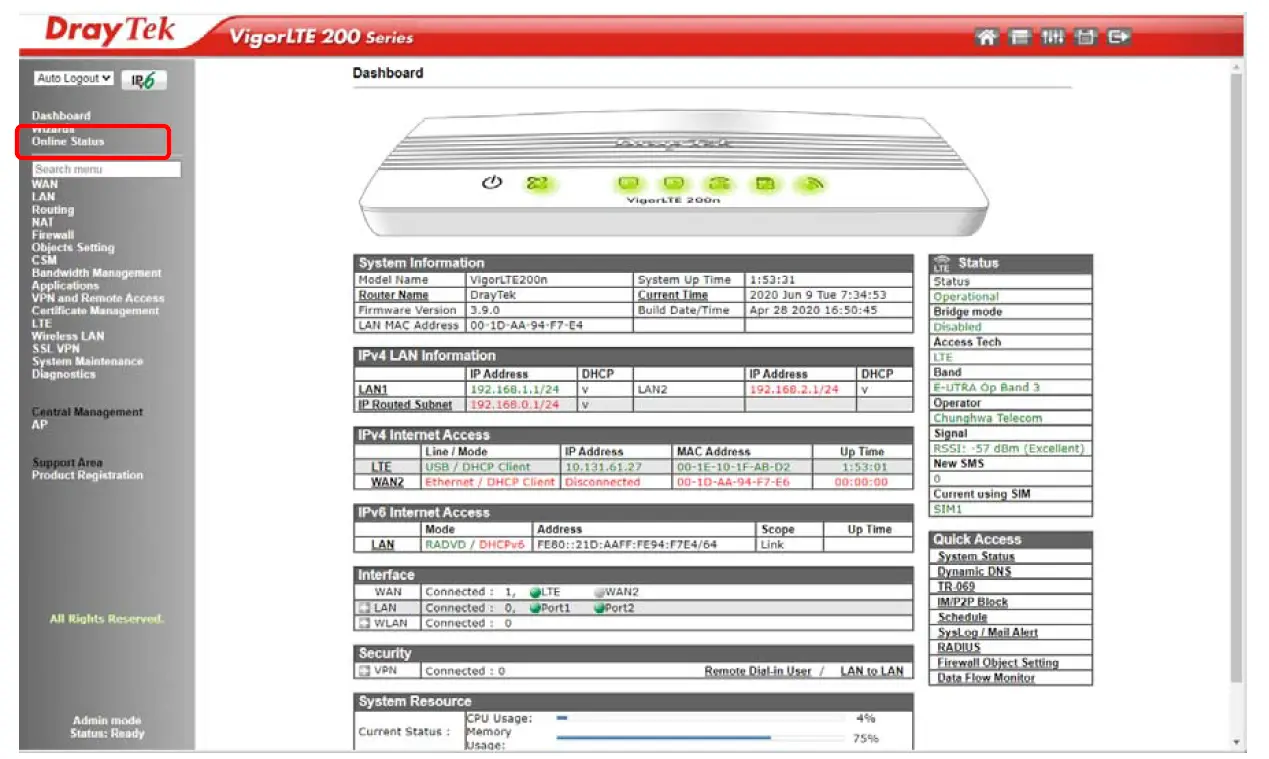
Task: Open TR-069 in Quick Access
Action: coord(956,587)
